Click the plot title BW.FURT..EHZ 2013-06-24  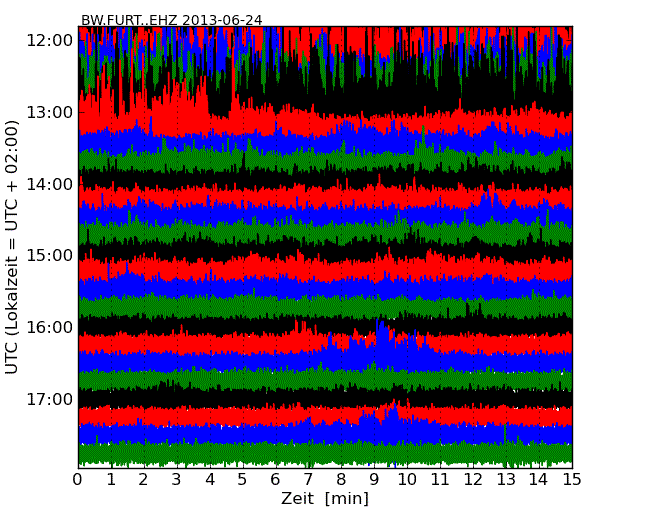172,20
